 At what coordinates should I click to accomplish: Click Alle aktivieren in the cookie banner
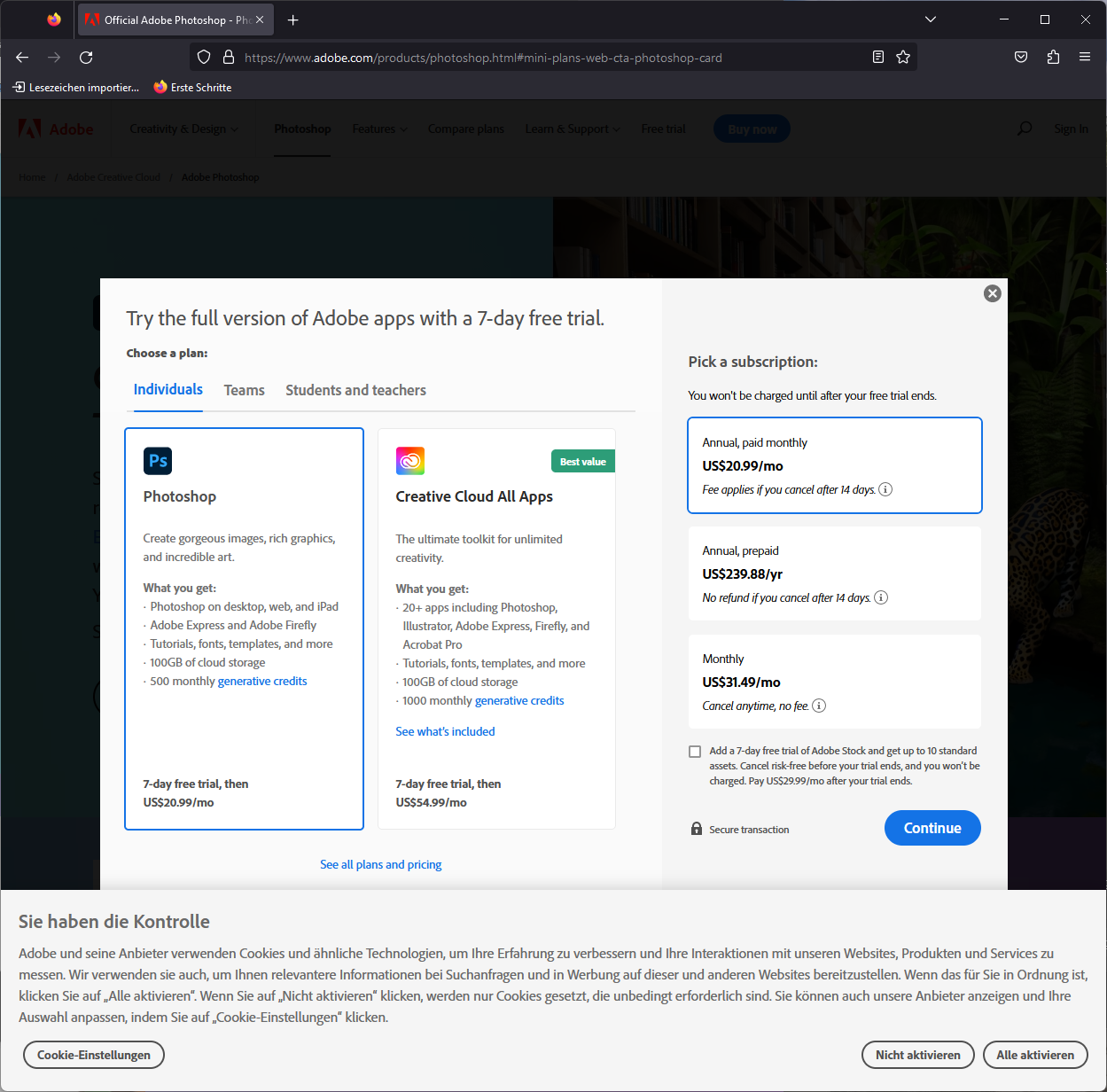coord(1035,1055)
